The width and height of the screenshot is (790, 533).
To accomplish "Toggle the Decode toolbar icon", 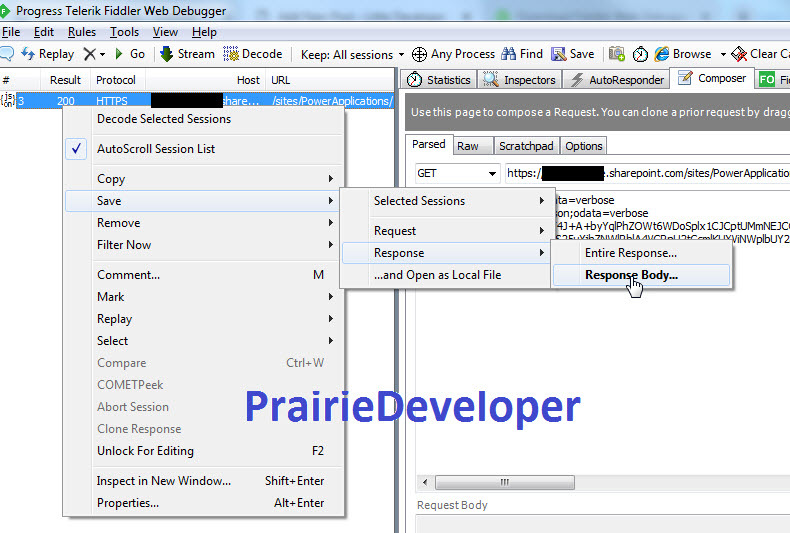I will pyautogui.click(x=231, y=54).
